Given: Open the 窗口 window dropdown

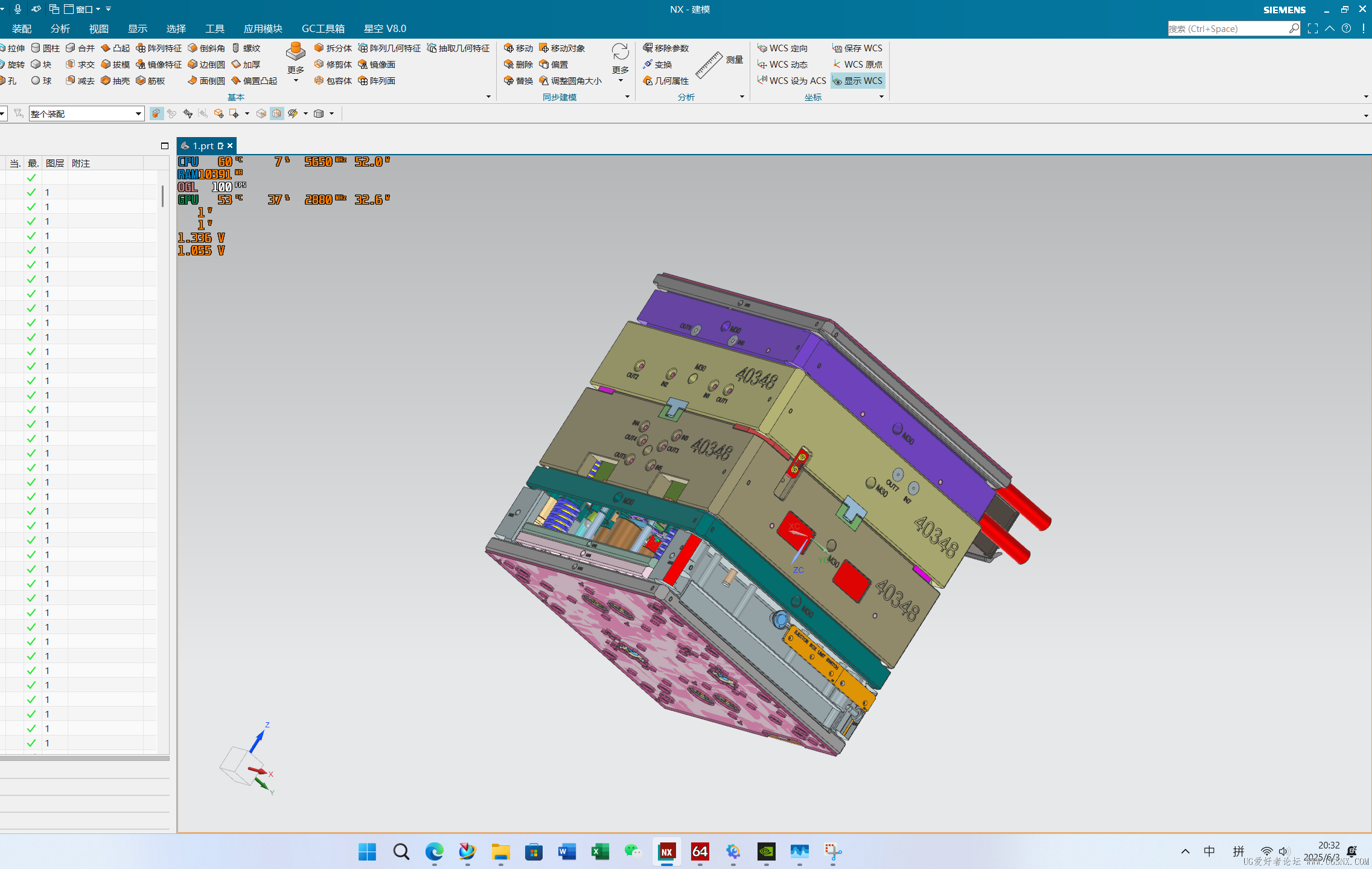Looking at the screenshot, I should [83, 9].
